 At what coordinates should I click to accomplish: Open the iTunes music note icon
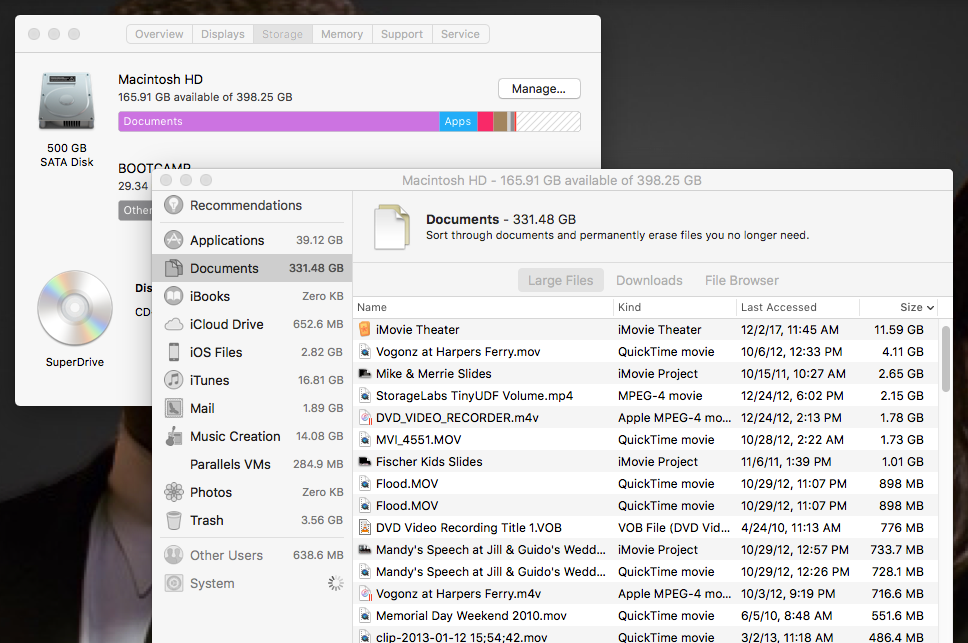174,380
